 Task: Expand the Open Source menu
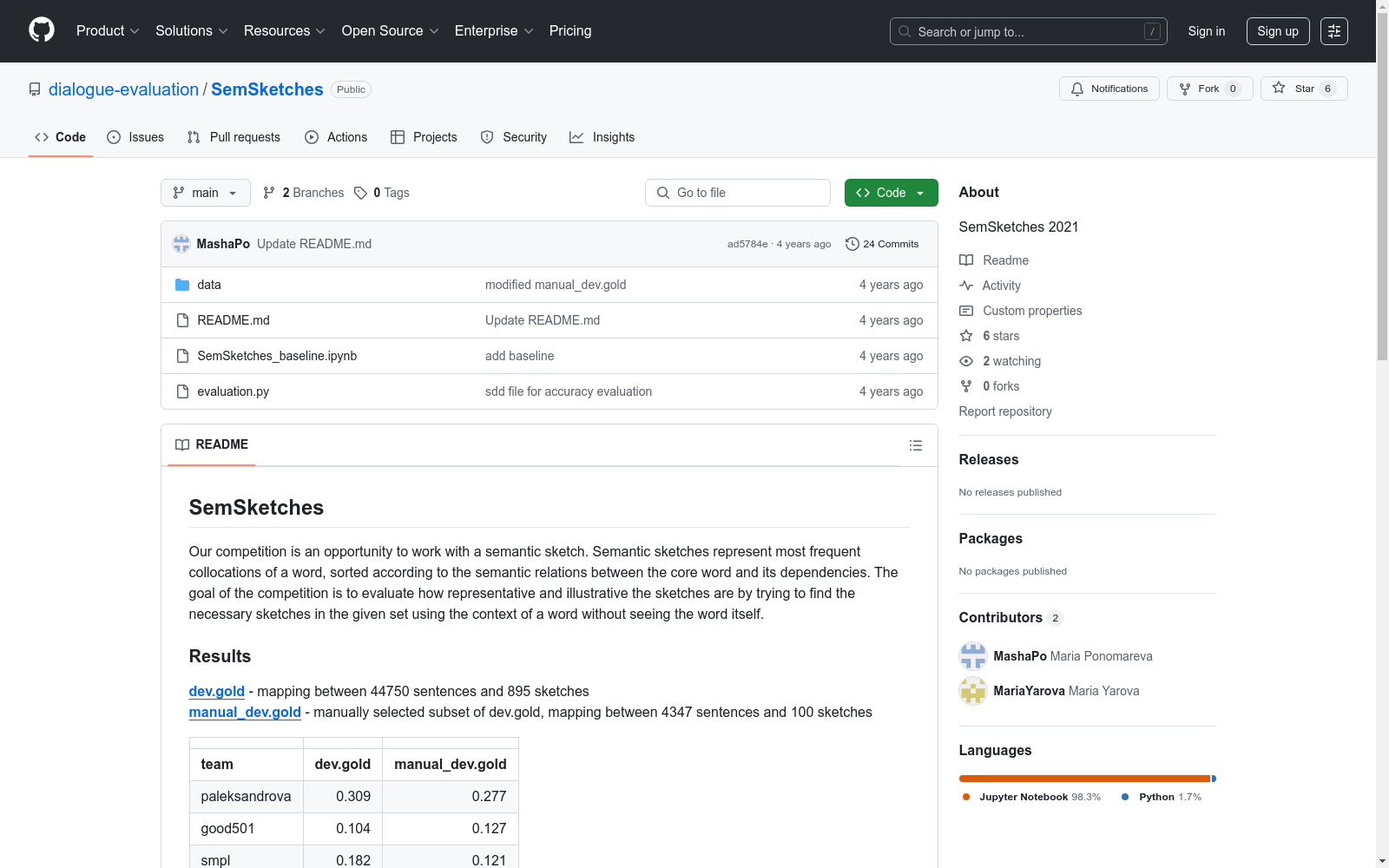(391, 30)
